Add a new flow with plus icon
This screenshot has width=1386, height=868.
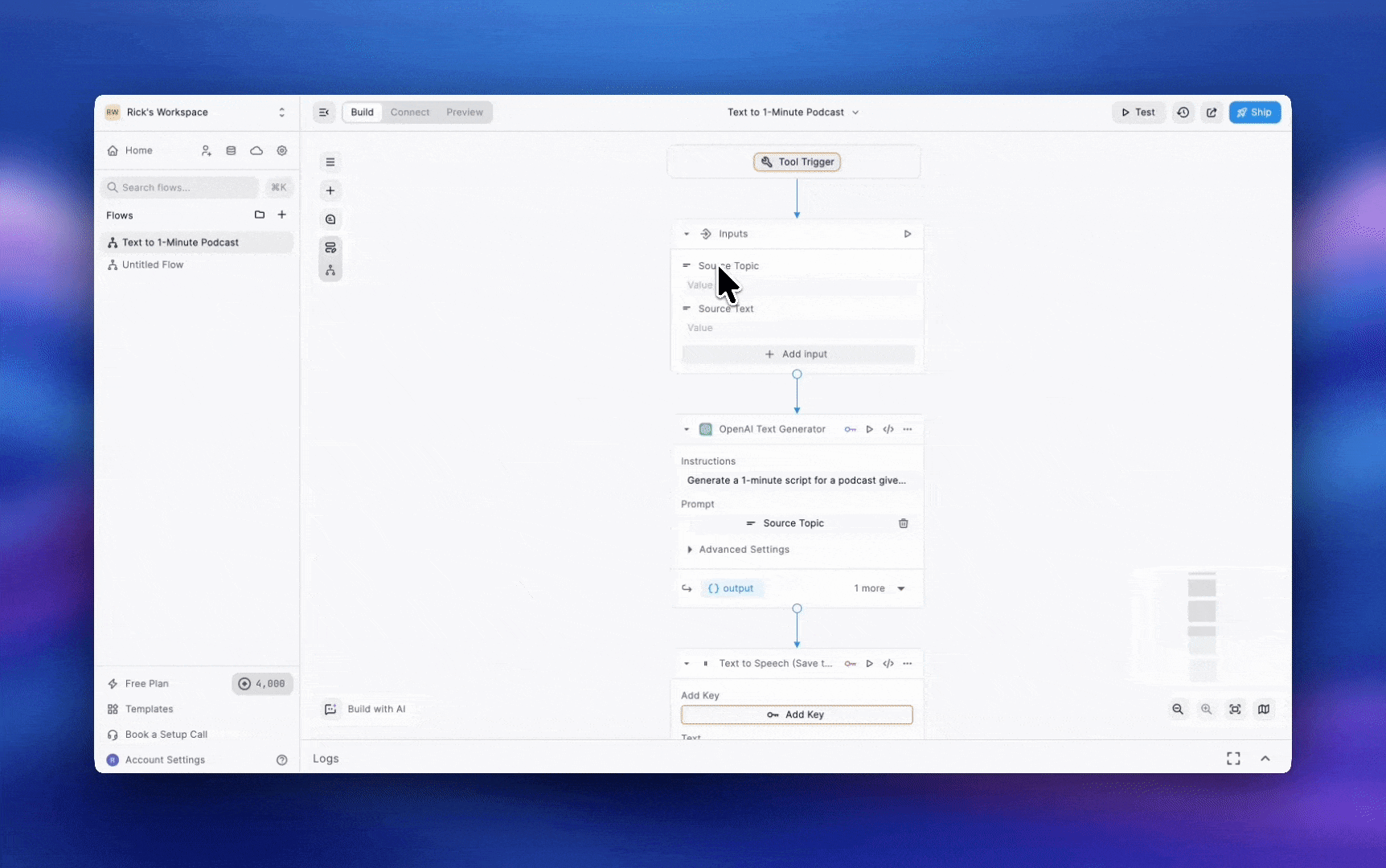(x=282, y=215)
